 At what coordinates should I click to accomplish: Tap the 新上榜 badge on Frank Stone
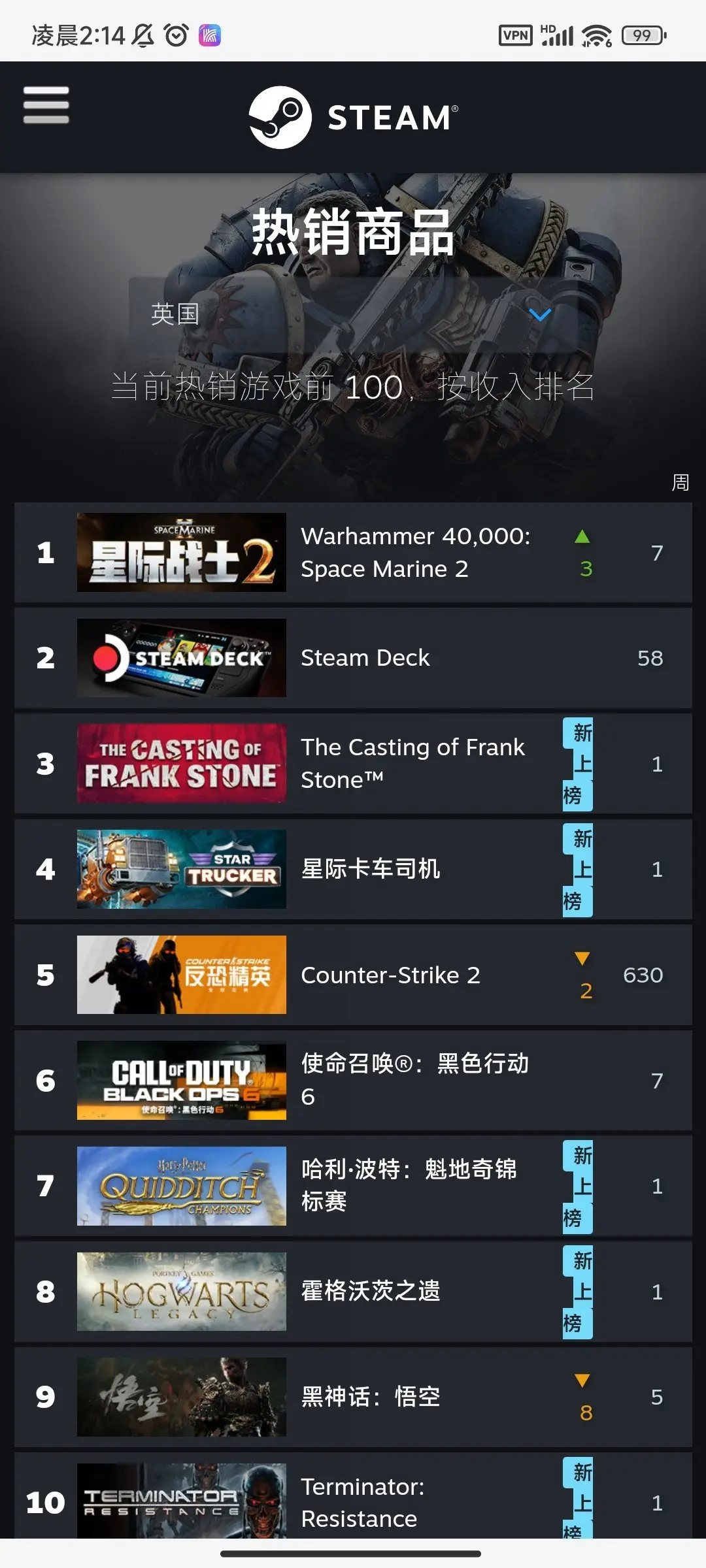point(578,764)
